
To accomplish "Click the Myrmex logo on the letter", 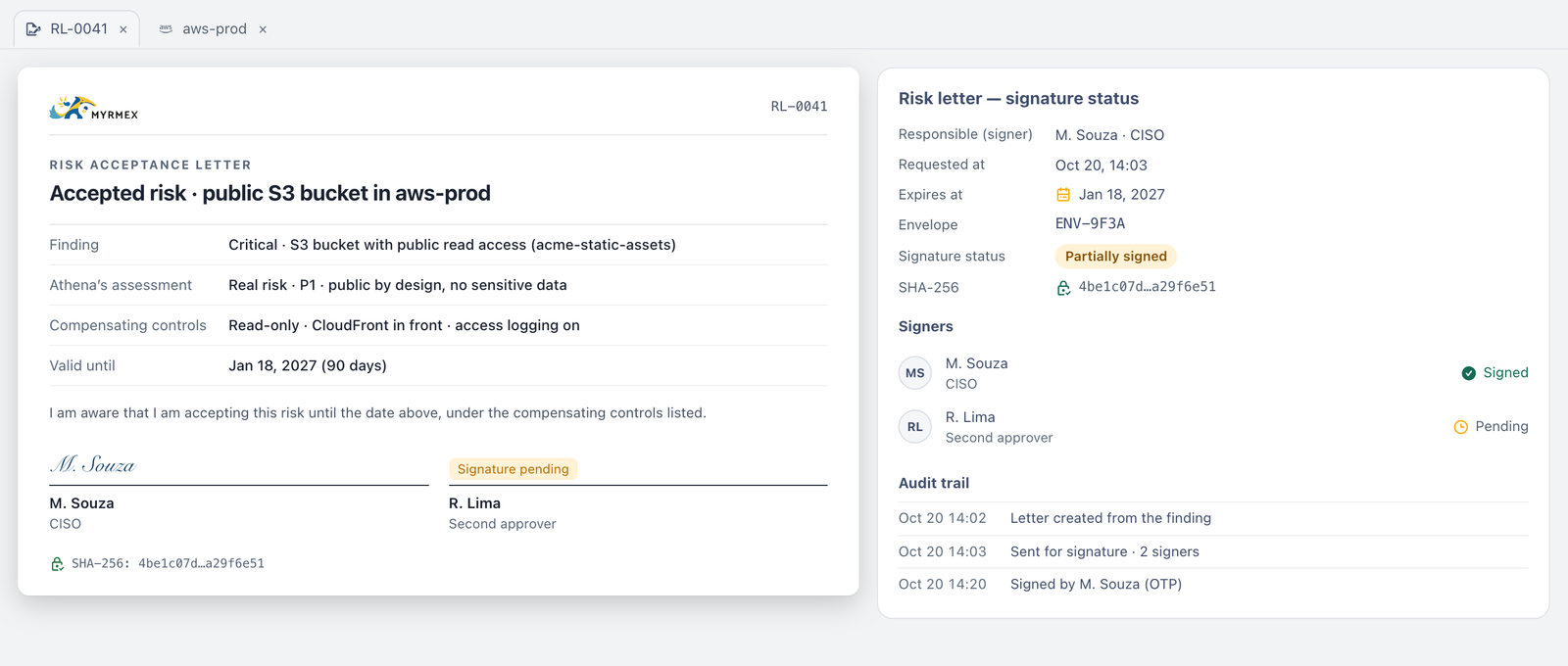I will tap(94, 108).
